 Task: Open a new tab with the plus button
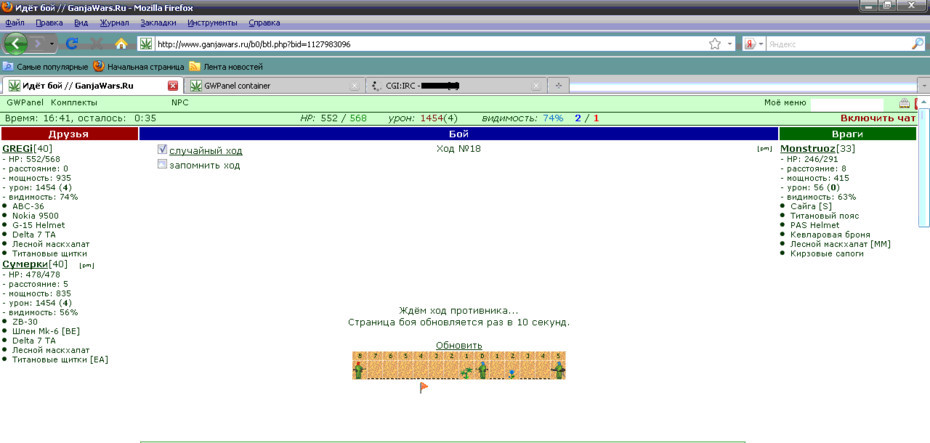(558, 86)
